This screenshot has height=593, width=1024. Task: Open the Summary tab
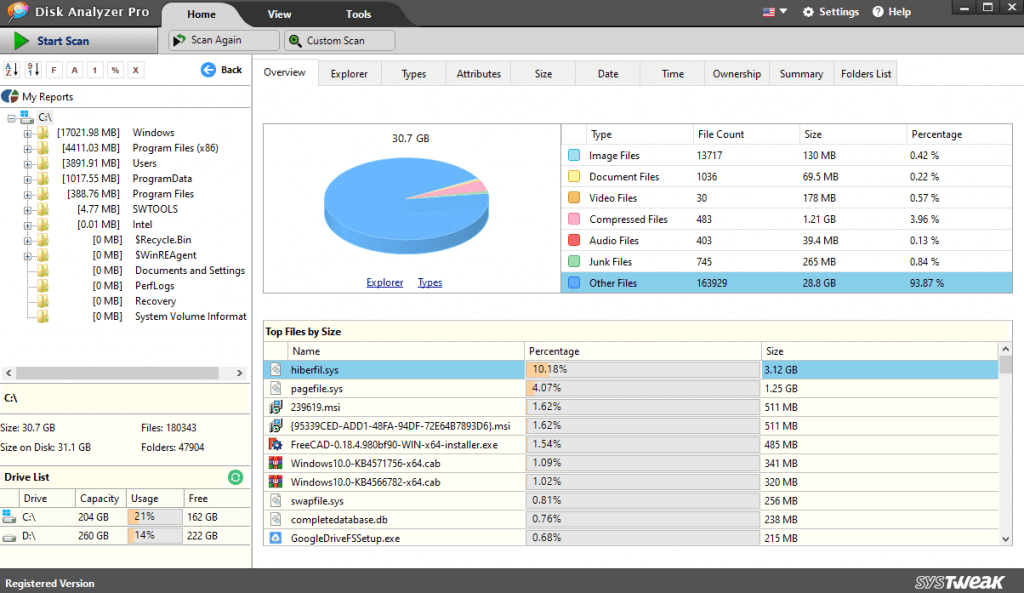coord(801,74)
